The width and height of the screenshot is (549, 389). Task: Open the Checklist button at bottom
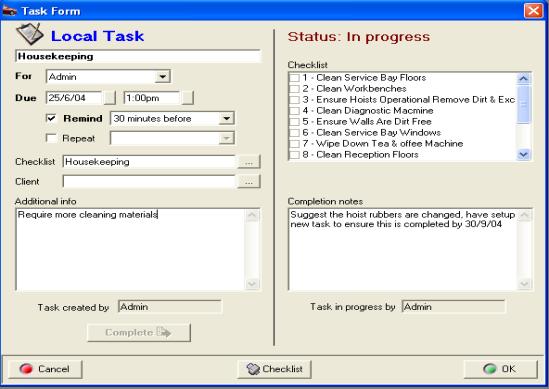pyautogui.click(x=274, y=369)
